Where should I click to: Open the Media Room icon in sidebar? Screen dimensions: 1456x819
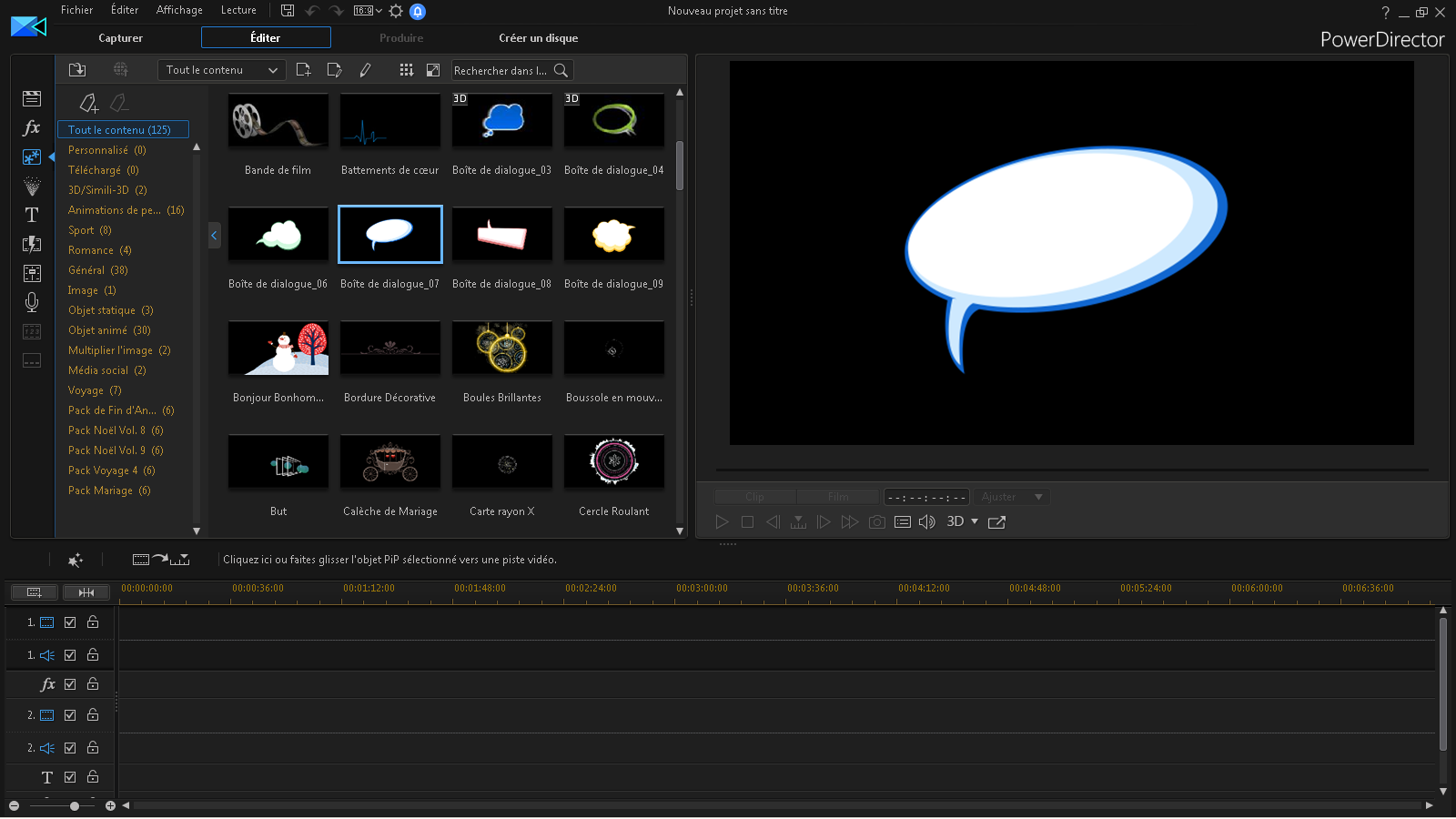point(32,98)
